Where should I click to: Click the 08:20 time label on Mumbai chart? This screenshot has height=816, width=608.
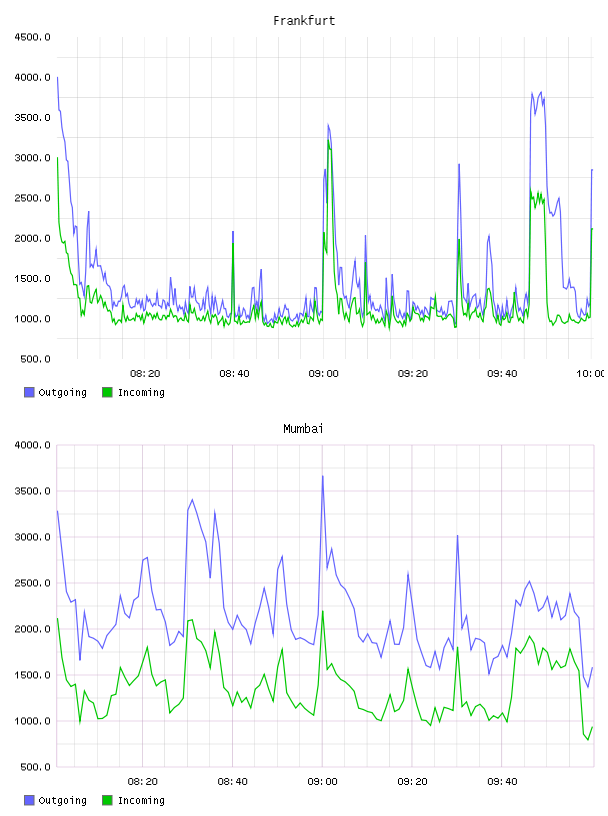coord(143,782)
